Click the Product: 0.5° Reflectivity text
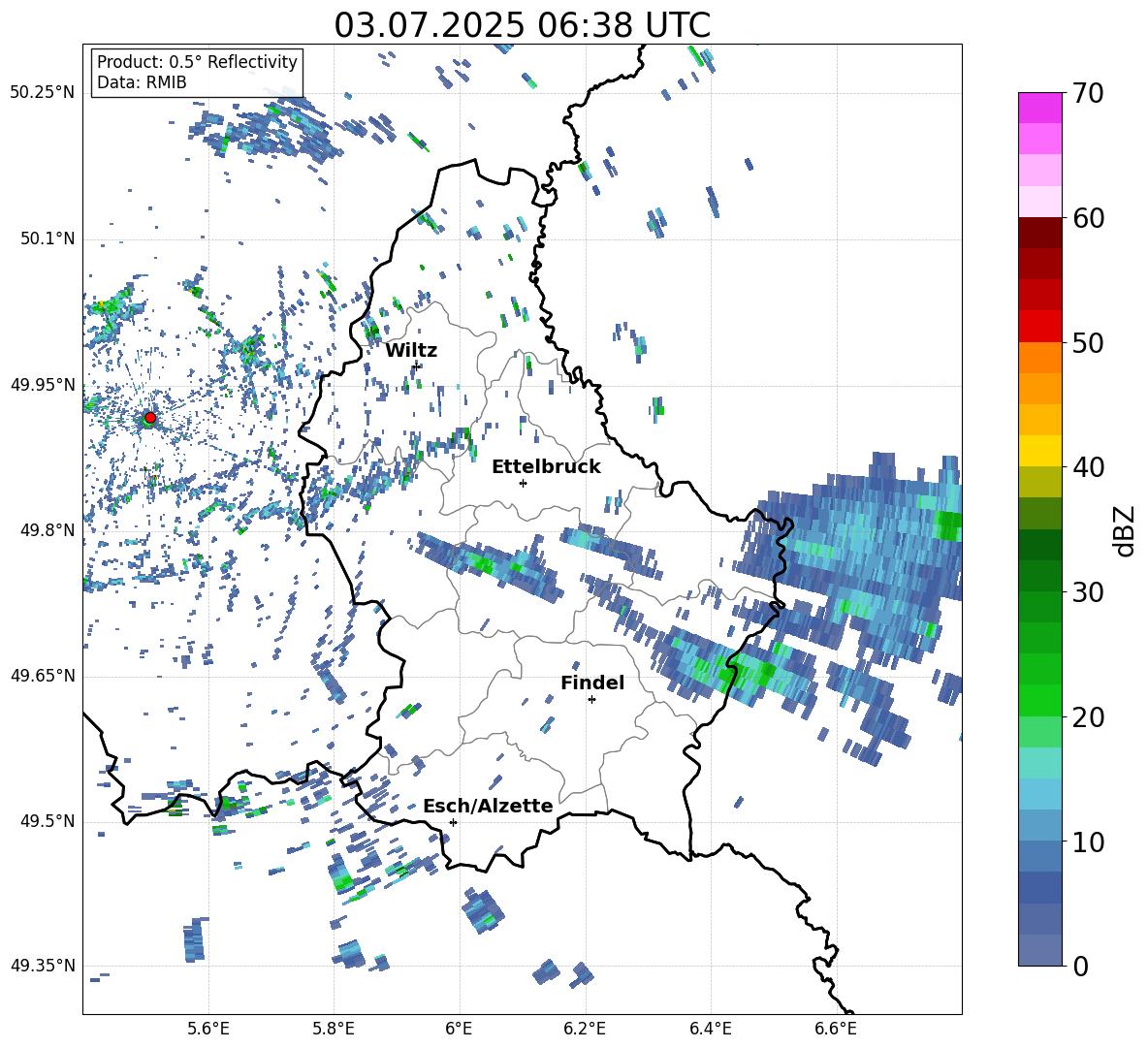This screenshot has width=1148, height=1048. click(x=197, y=62)
